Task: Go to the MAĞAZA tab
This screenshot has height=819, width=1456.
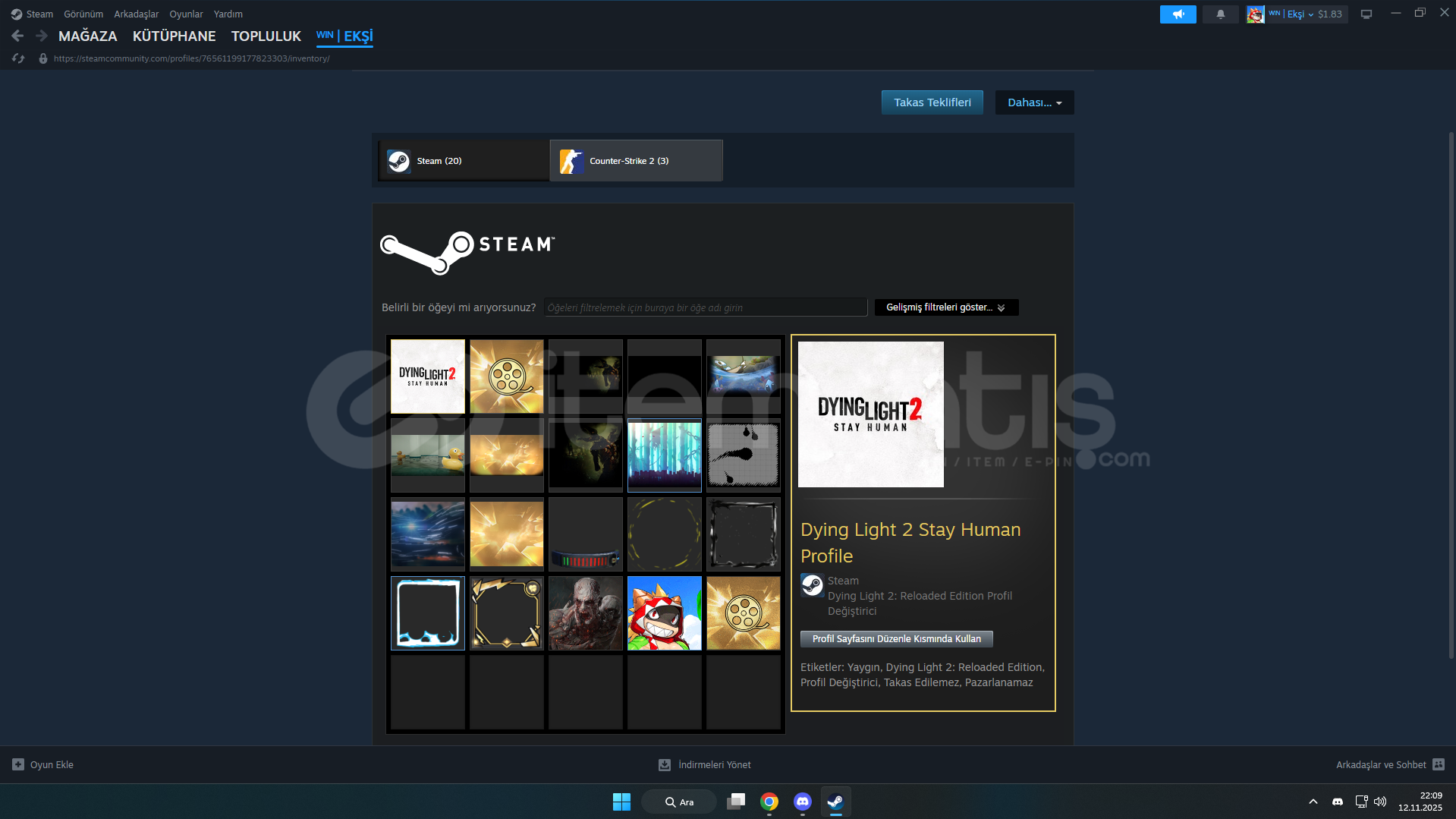Action: pos(88,36)
